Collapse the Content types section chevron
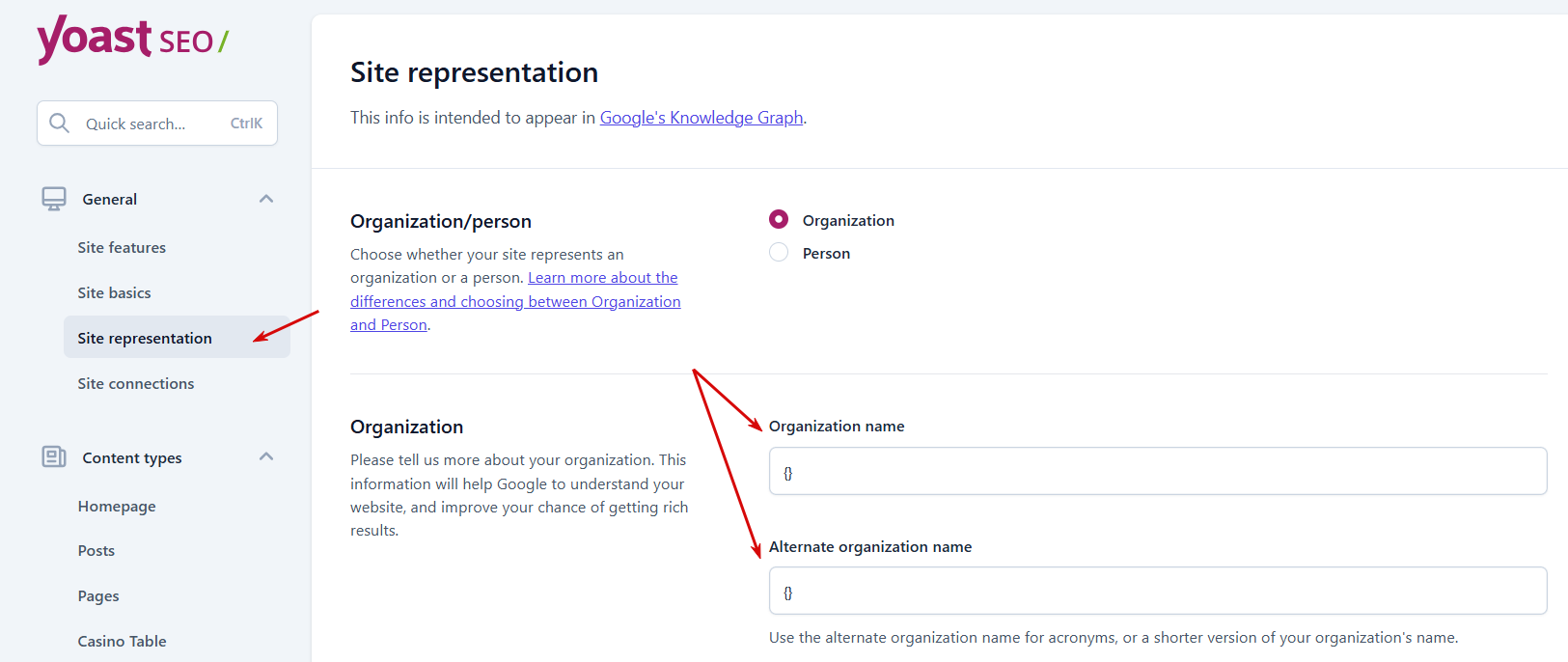This screenshot has height=662, width=1568. click(x=266, y=456)
